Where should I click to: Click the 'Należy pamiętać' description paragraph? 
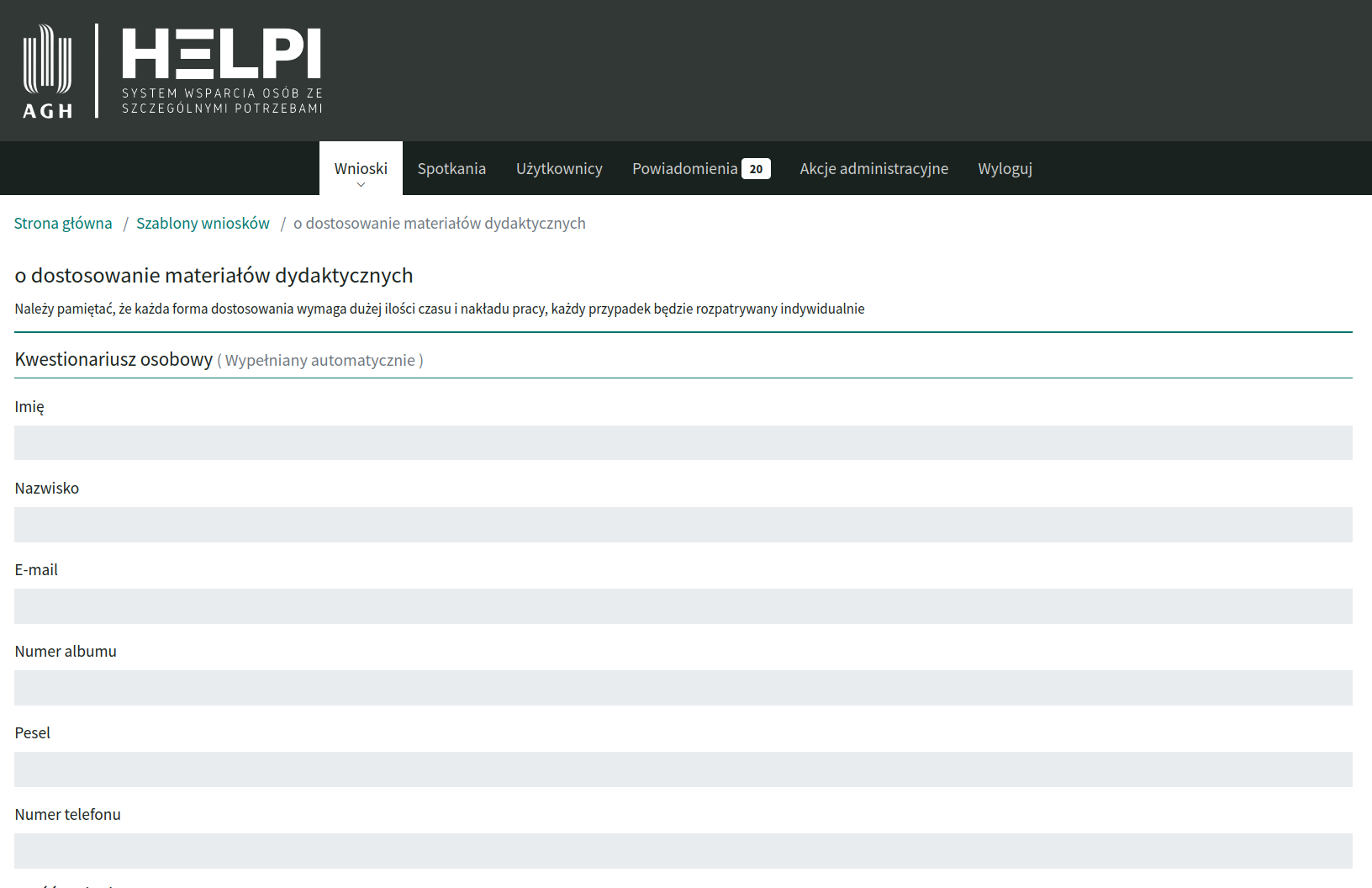(x=440, y=309)
